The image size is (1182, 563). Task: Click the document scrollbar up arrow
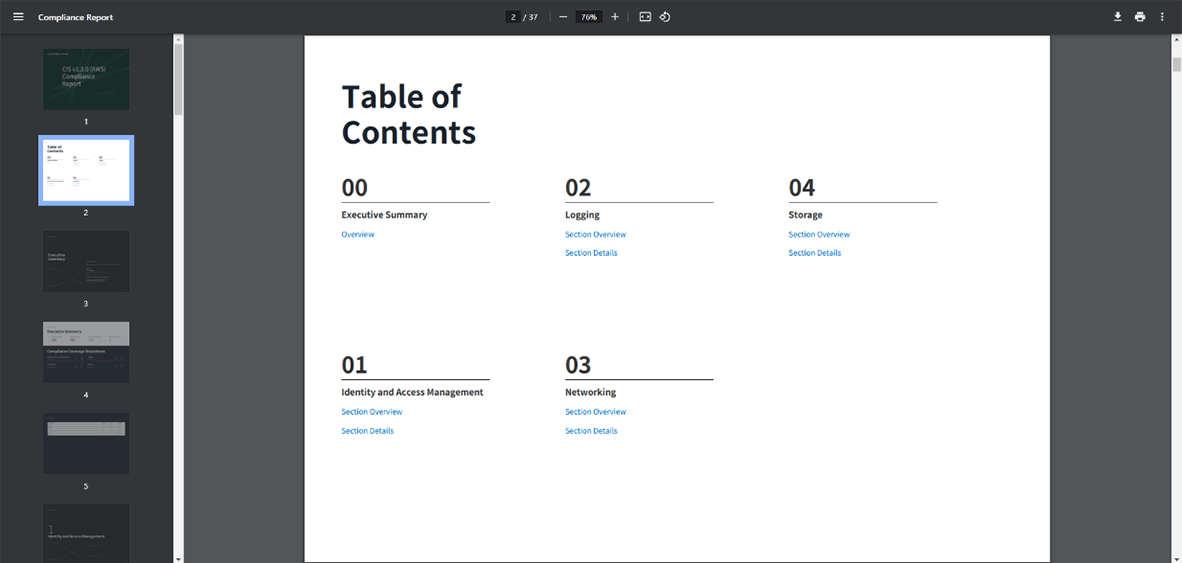(x=1177, y=39)
